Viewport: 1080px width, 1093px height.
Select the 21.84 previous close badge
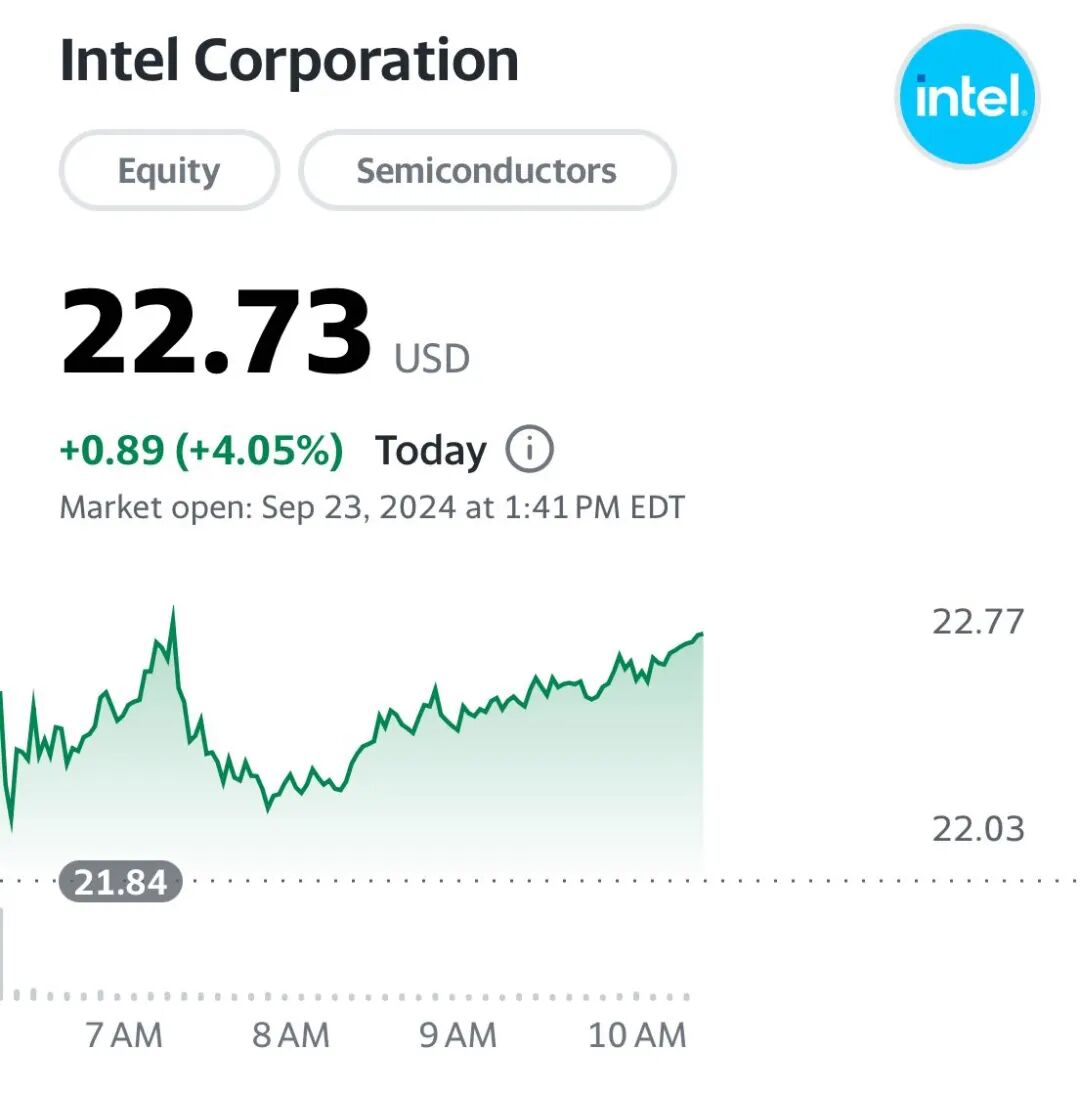tap(121, 882)
